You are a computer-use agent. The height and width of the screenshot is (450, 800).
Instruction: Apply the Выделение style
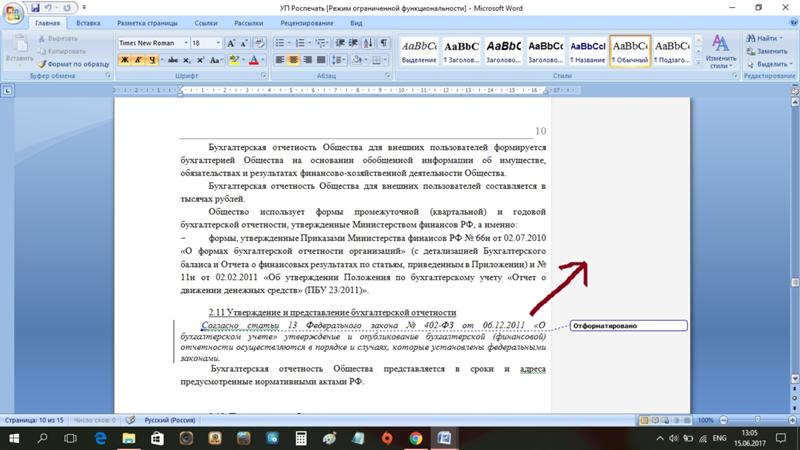click(419, 52)
